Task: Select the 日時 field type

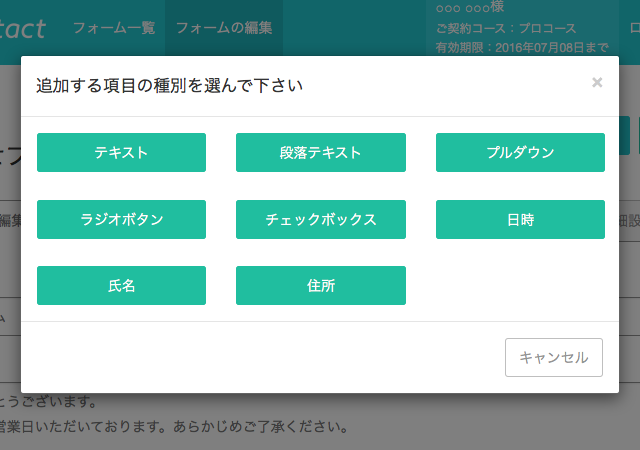Action: tap(520, 219)
